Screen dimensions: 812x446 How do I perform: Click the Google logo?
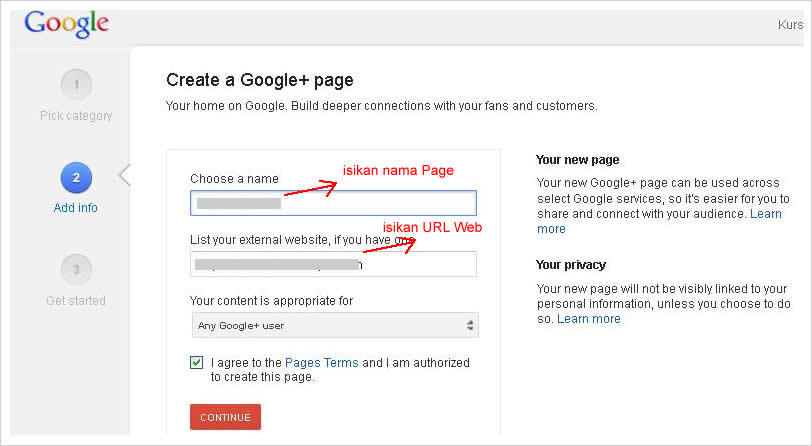[x=66, y=24]
